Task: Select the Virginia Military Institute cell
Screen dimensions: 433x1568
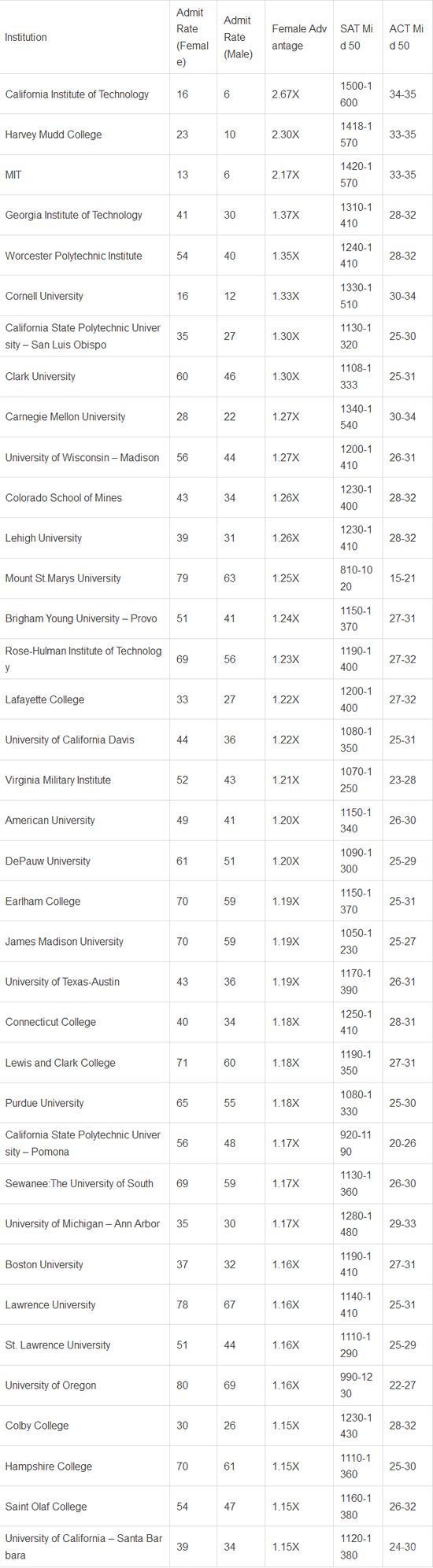Action: [x=84, y=780]
